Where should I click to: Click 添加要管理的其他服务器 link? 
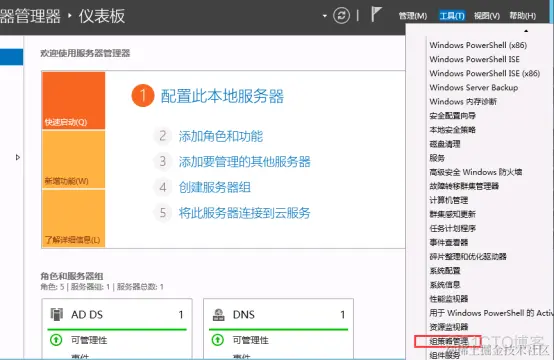[244, 162]
